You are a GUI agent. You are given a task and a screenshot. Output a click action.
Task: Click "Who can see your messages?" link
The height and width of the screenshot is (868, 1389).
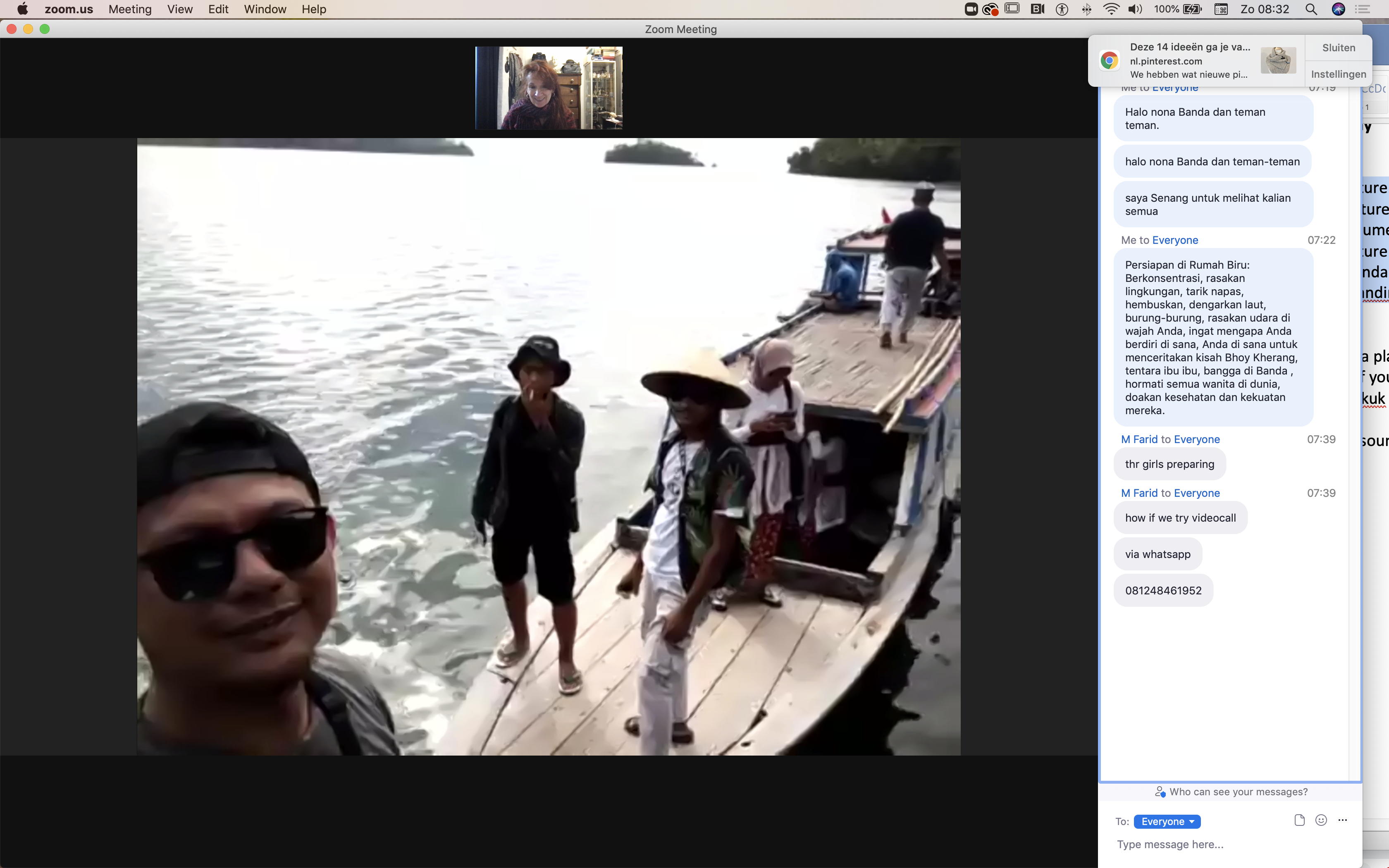(1238, 792)
